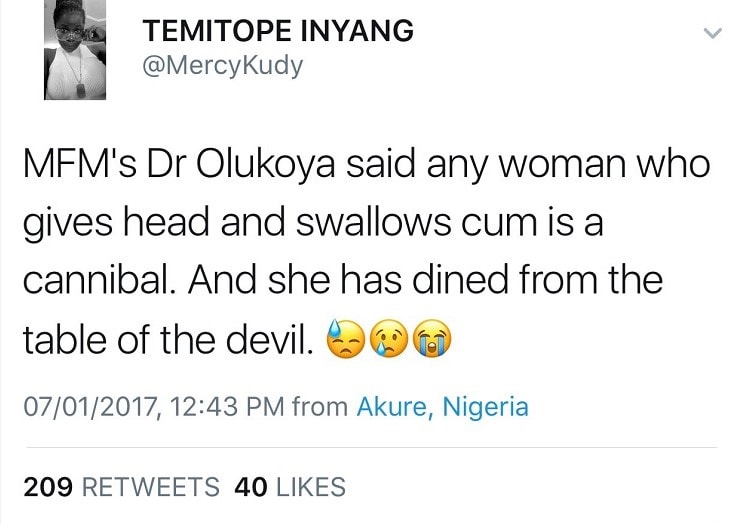Open the Akure, Nigeria location link

[x=442, y=407]
